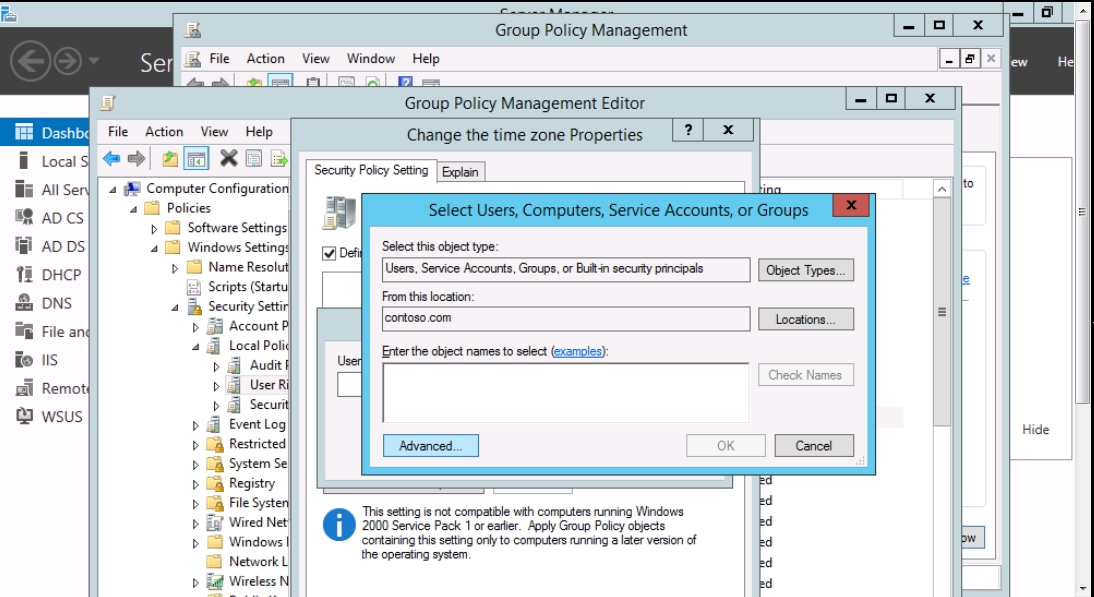The height and width of the screenshot is (597, 1094).
Task: Expand Restricted Groups tree node
Action: click(196, 444)
